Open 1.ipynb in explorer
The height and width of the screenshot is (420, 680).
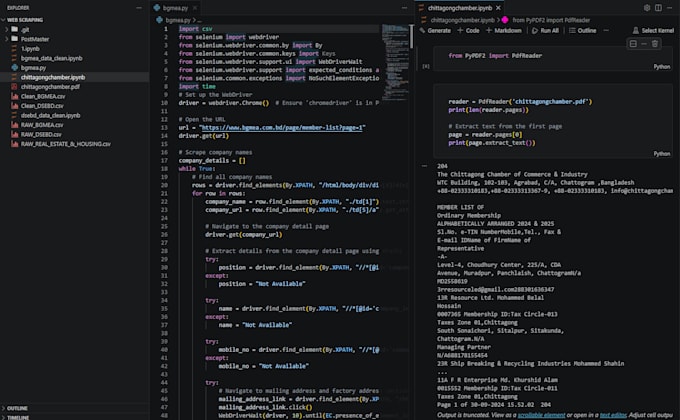[x=30, y=49]
